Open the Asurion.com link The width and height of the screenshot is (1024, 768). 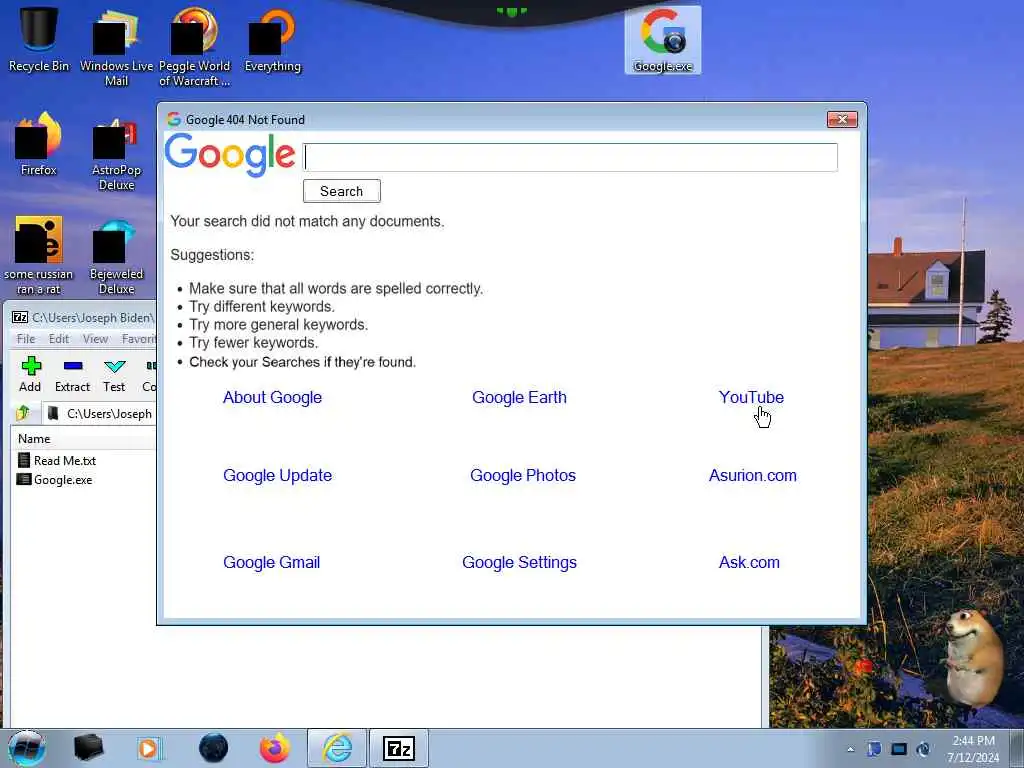pyautogui.click(x=753, y=475)
